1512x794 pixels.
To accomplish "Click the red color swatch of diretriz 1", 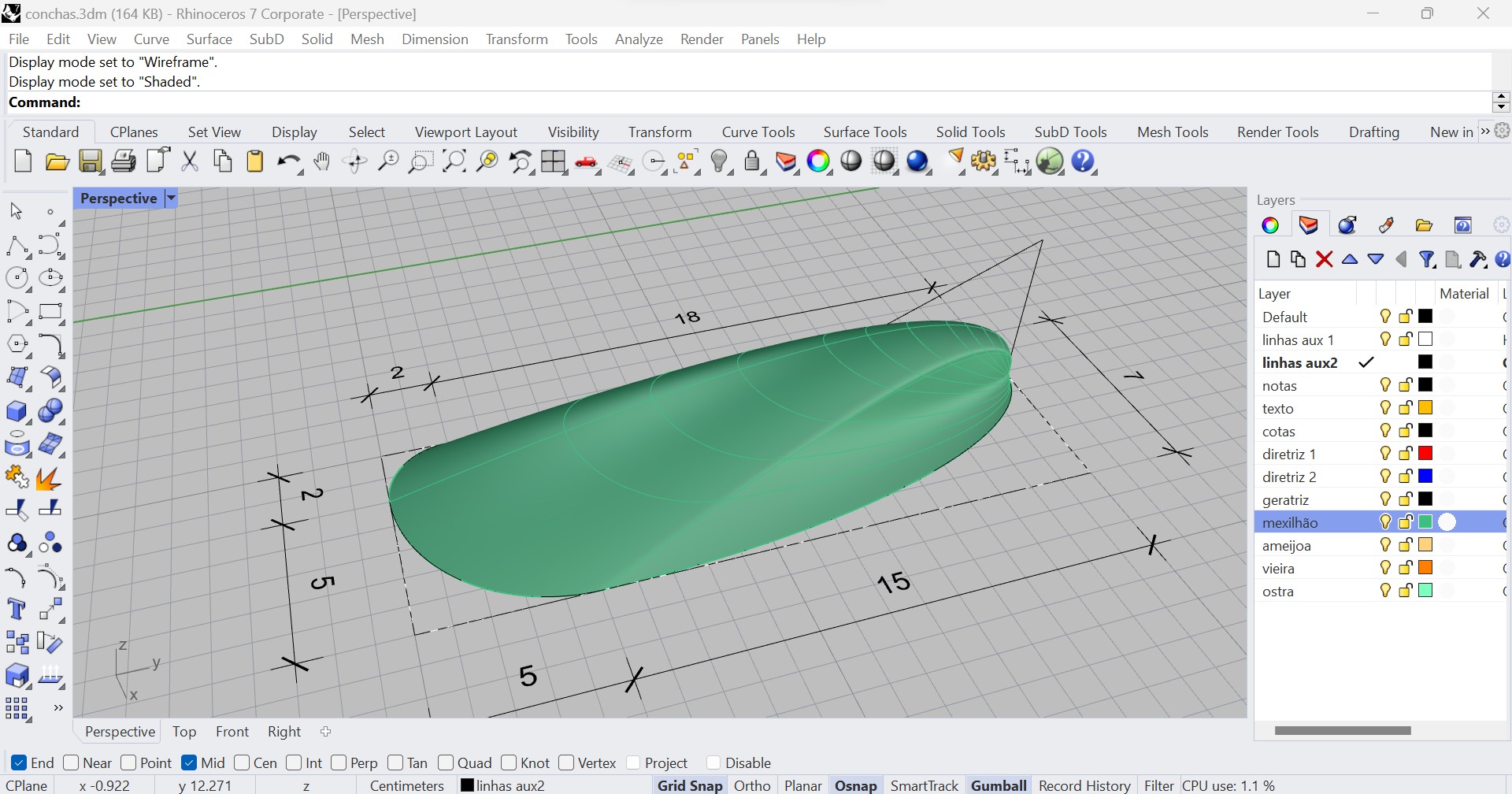I will [1425, 454].
